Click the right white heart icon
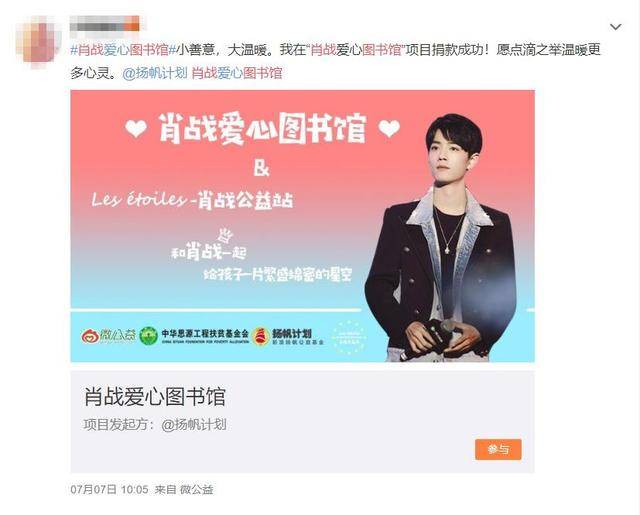 click(389, 128)
